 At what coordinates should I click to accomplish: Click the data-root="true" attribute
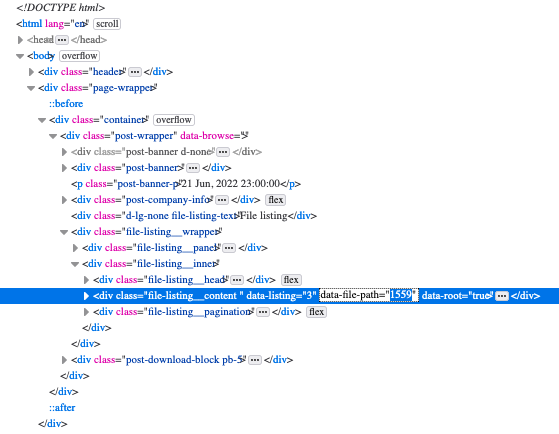pyautogui.click(x=457, y=296)
